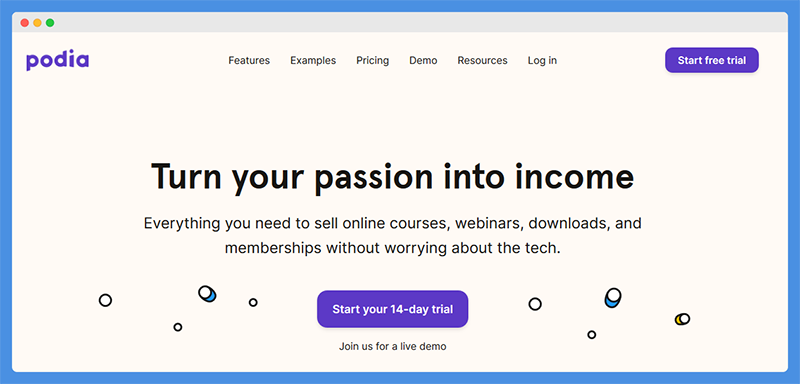Click the yellow minimize window dot
This screenshot has height=384, width=800.
[37, 22]
